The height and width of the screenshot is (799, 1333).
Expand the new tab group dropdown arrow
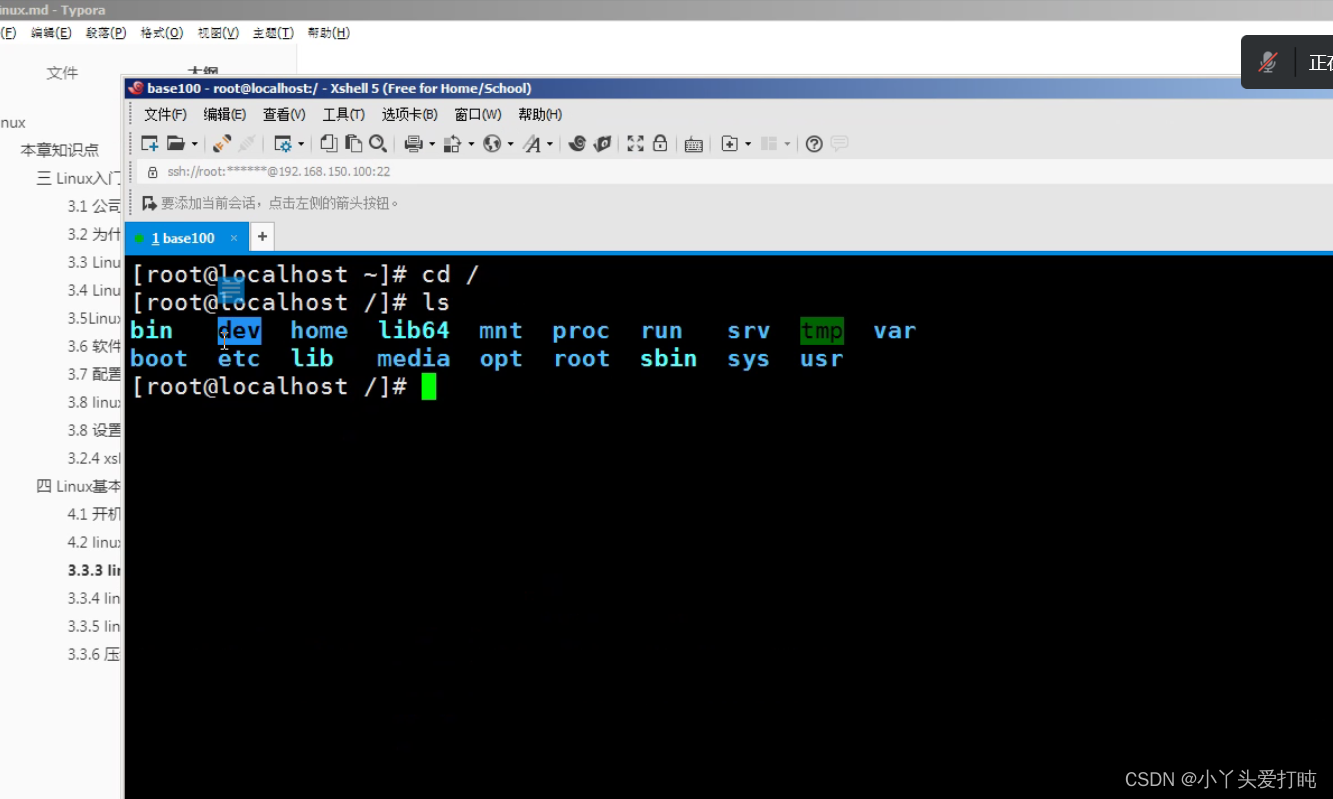(x=748, y=144)
